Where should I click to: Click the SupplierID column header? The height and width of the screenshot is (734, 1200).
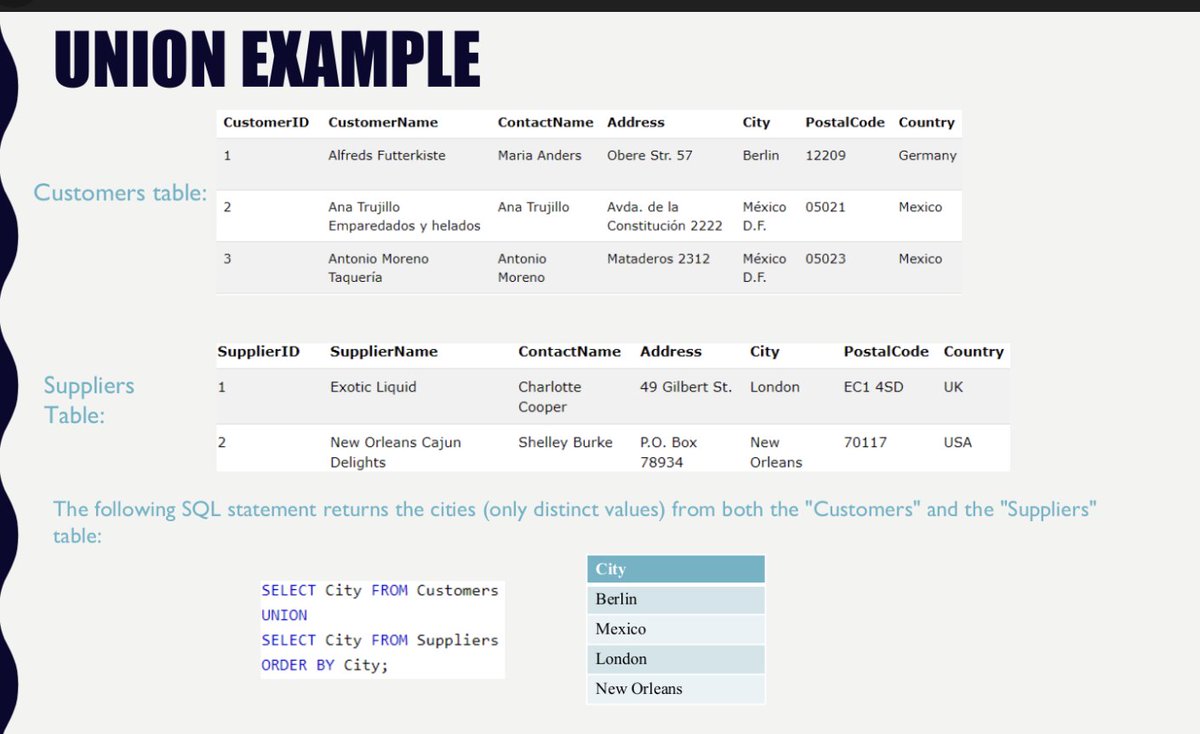click(x=259, y=351)
